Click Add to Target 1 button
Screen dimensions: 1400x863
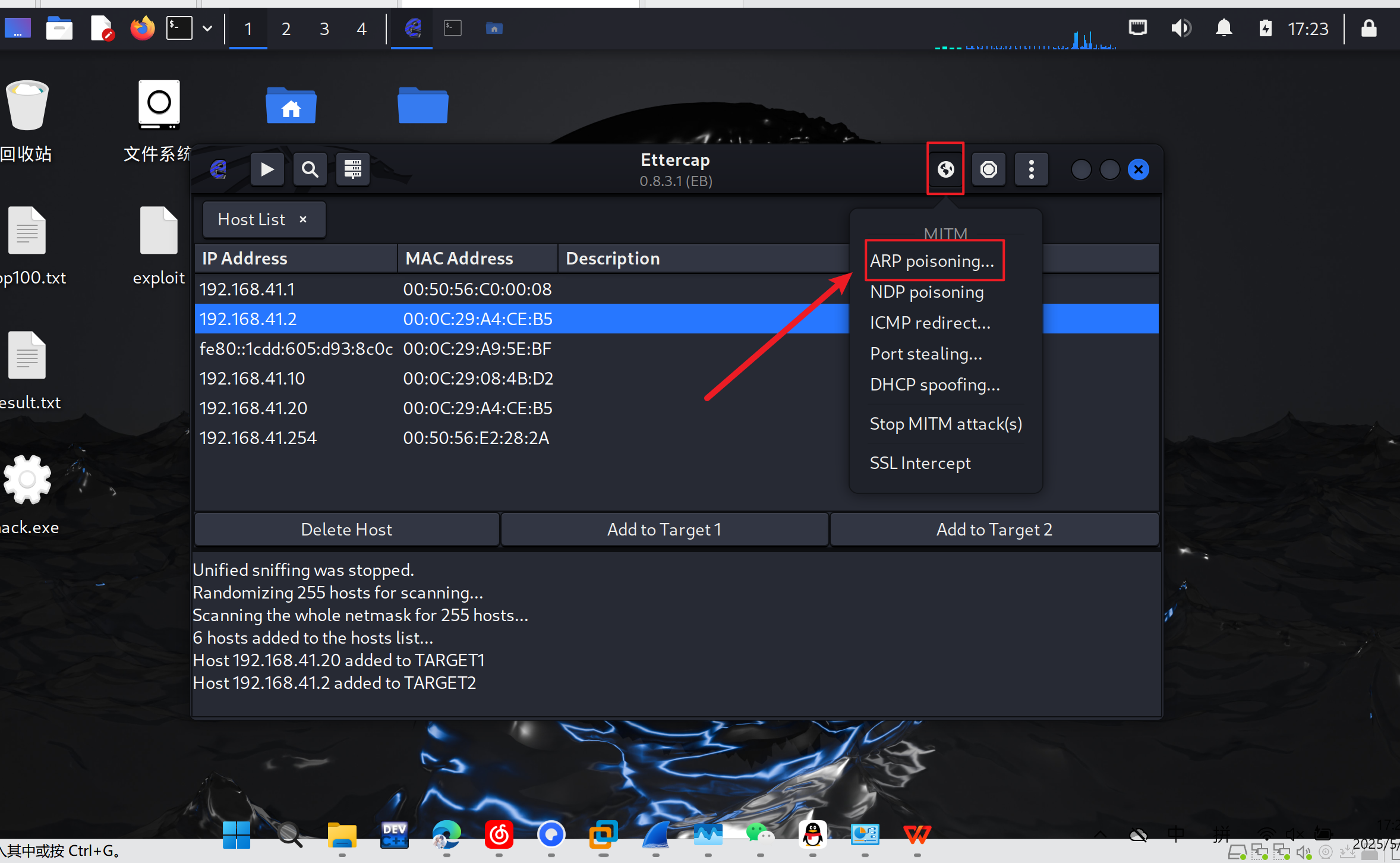point(664,530)
